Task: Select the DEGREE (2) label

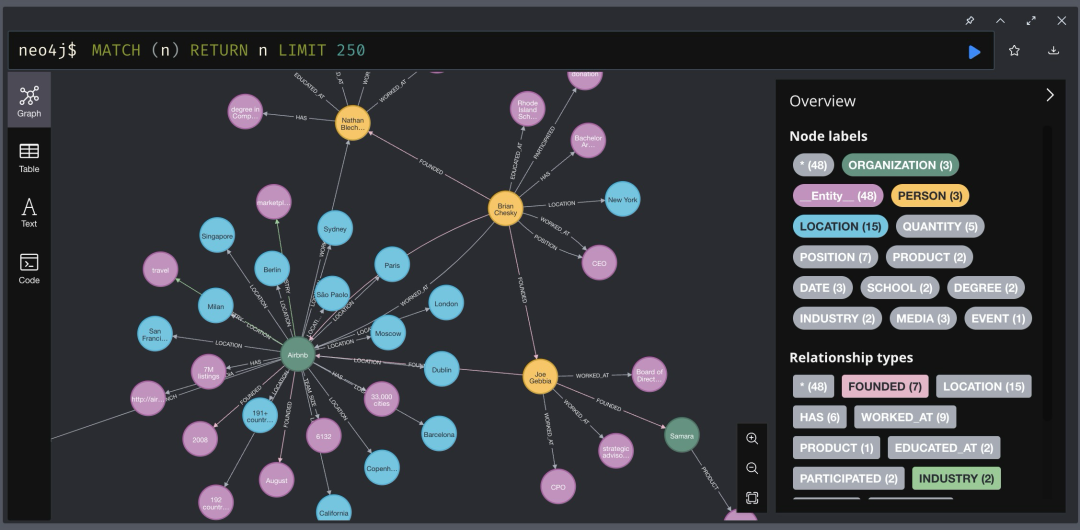Action: [986, 287]
